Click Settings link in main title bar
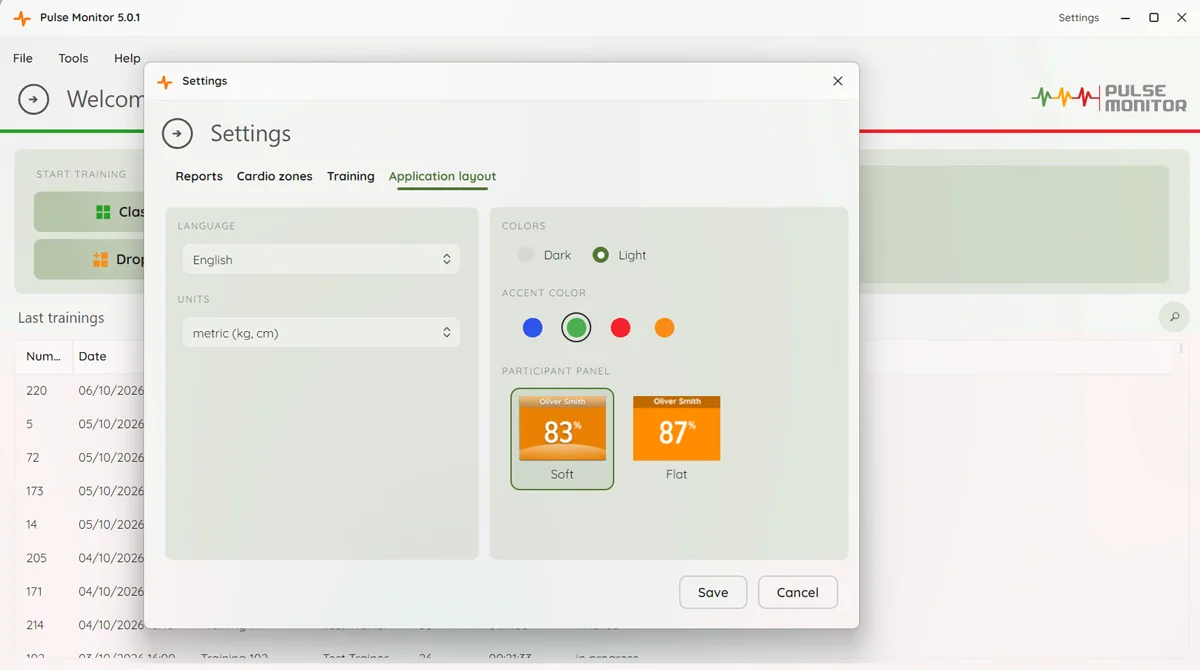The width and height of the screenshot is (1200, 670). [1079, 18]
